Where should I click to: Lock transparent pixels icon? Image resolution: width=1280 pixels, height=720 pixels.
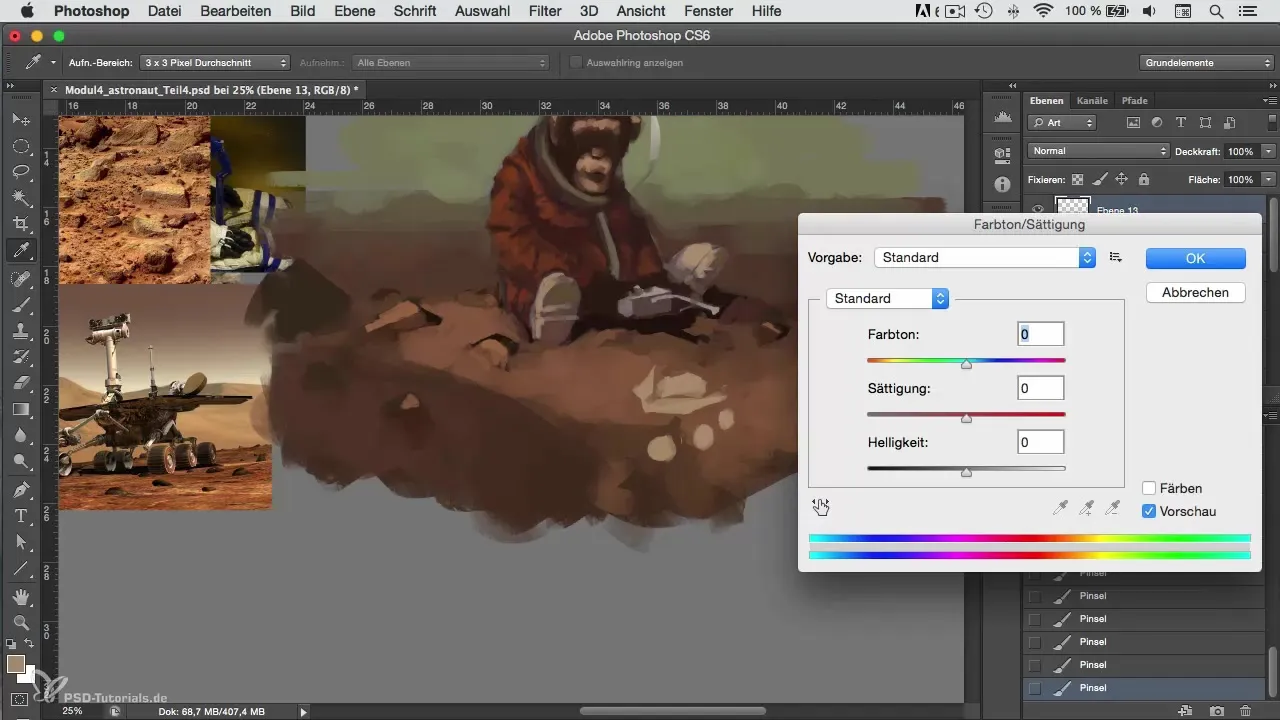[1077, 180]
